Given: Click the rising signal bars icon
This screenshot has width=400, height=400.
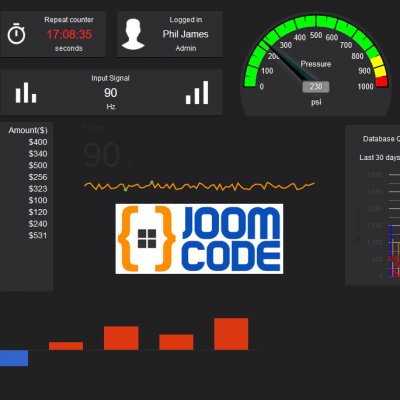Looking at the screenshot, I should pyautogui.click(x=197, y=93).
